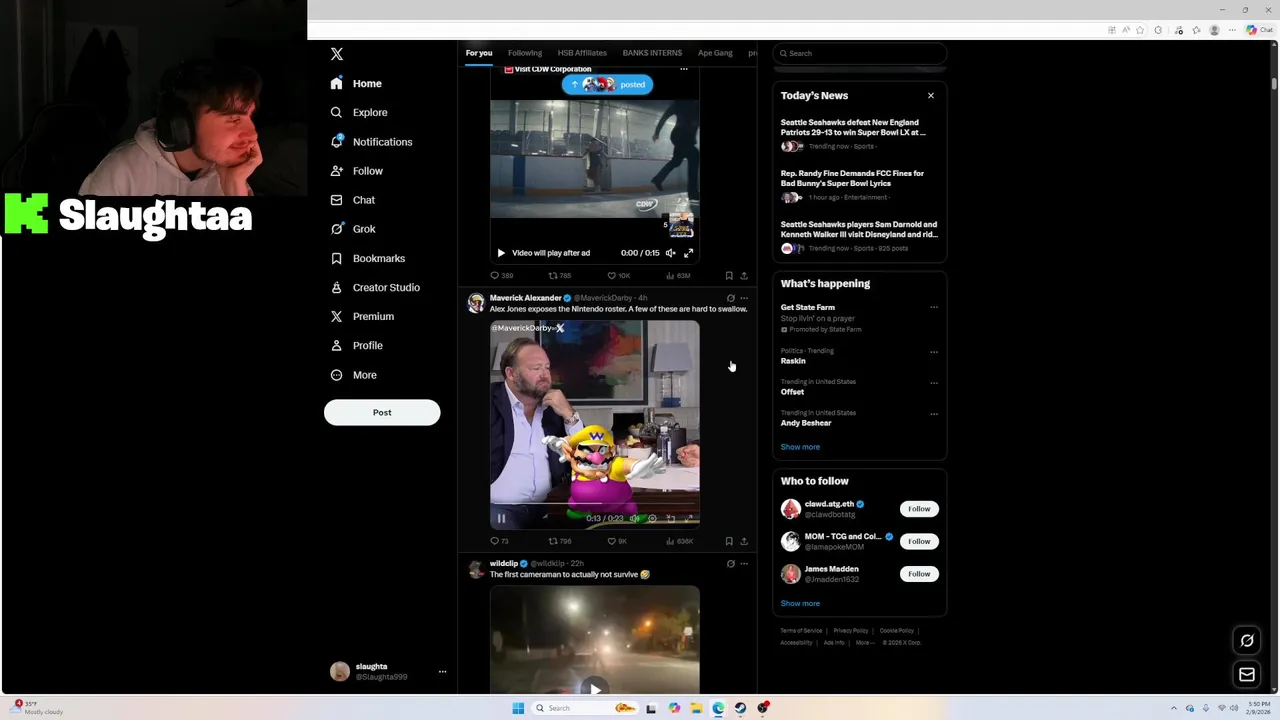Share Maverick Alexander's post
The height and width of the screenshot is (720, 1280).
pos(744,541)
